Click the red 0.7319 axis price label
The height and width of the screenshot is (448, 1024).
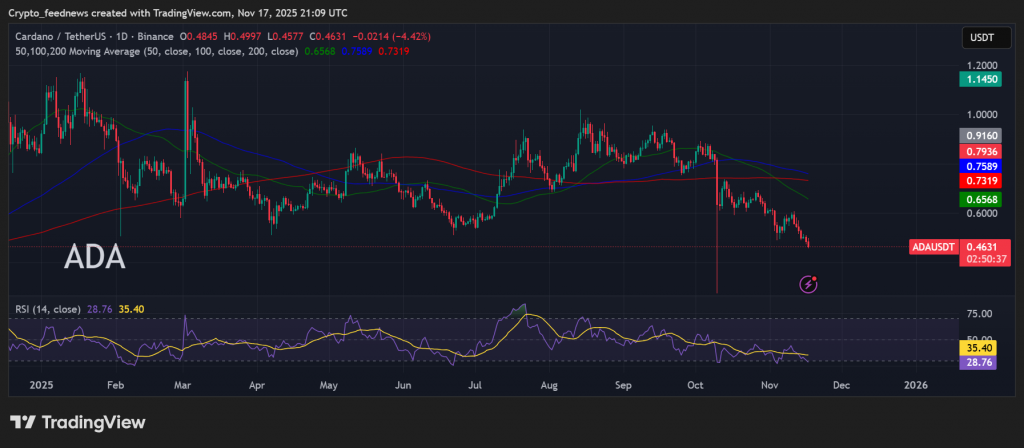tap(983, 181)
